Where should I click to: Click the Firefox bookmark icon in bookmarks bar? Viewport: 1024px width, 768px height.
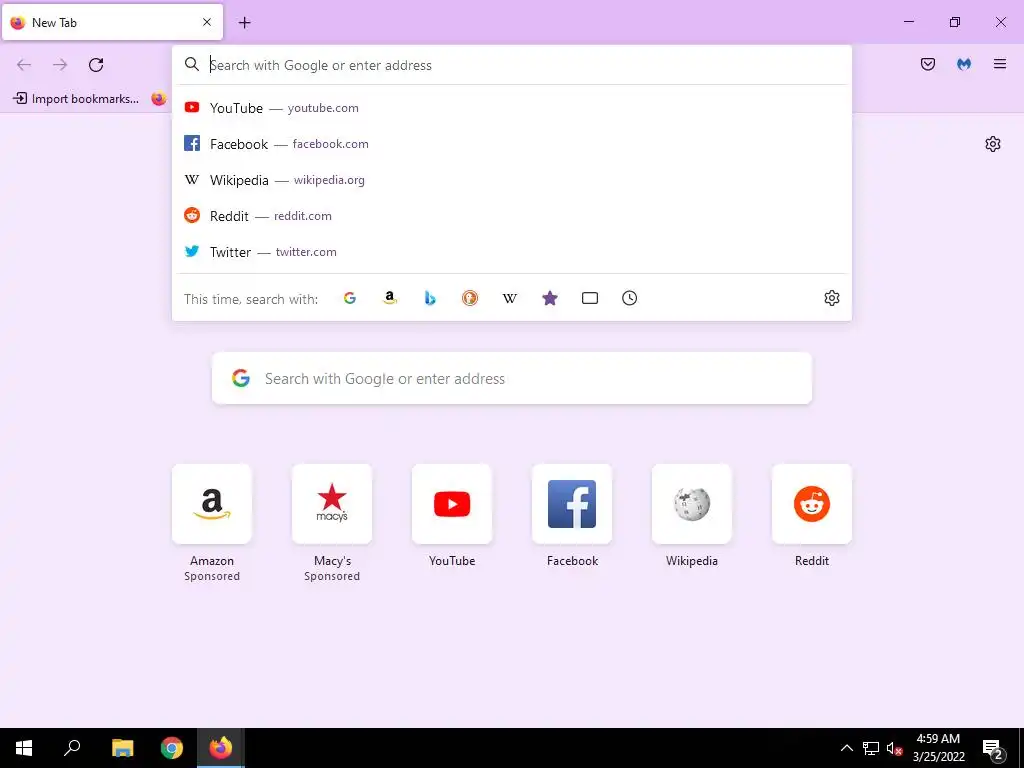point(159,99)
